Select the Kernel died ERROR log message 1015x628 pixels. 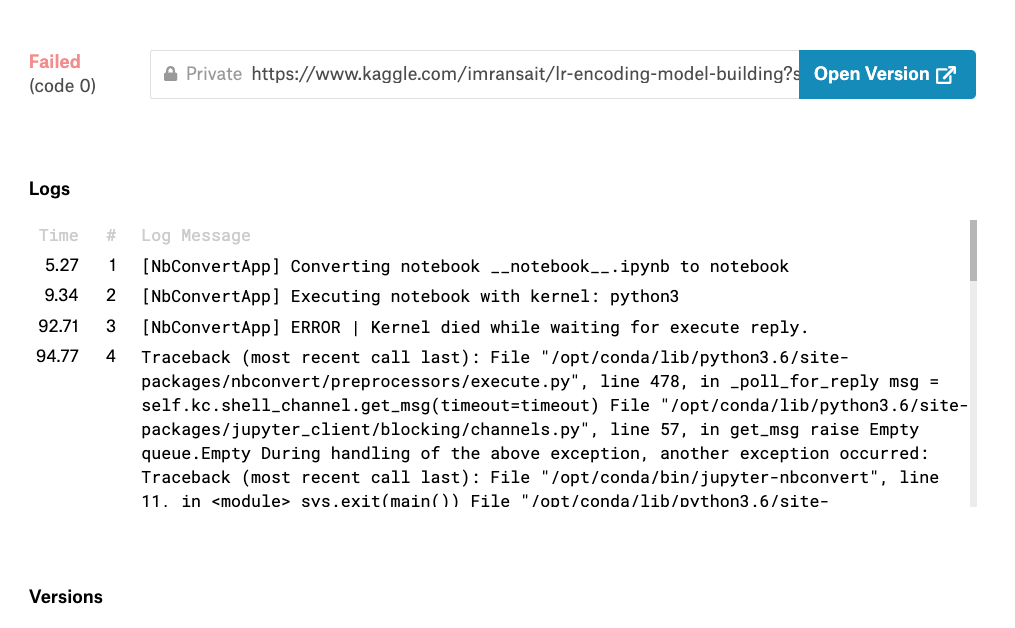[474, 327]
